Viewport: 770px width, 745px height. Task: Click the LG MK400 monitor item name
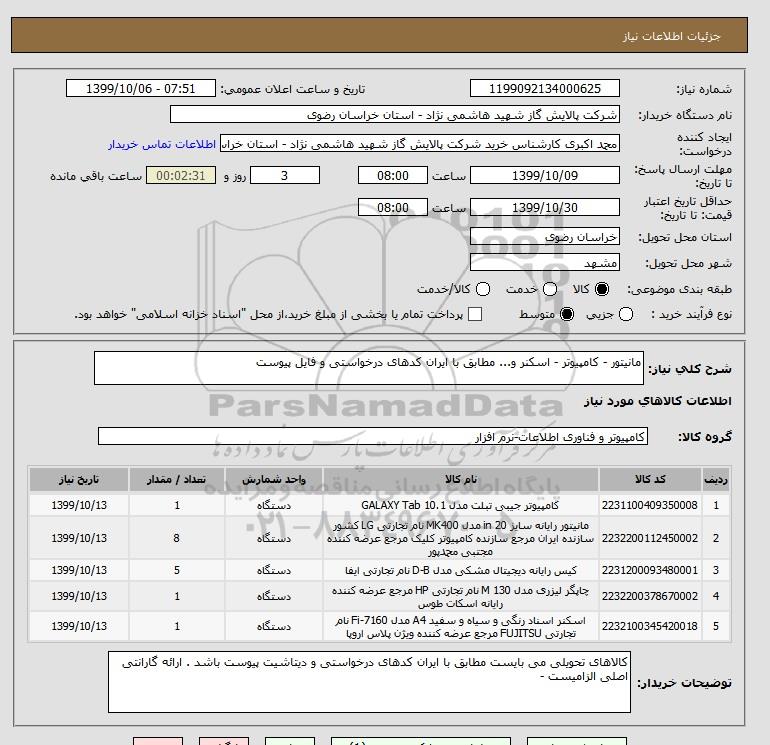(461, 538)
